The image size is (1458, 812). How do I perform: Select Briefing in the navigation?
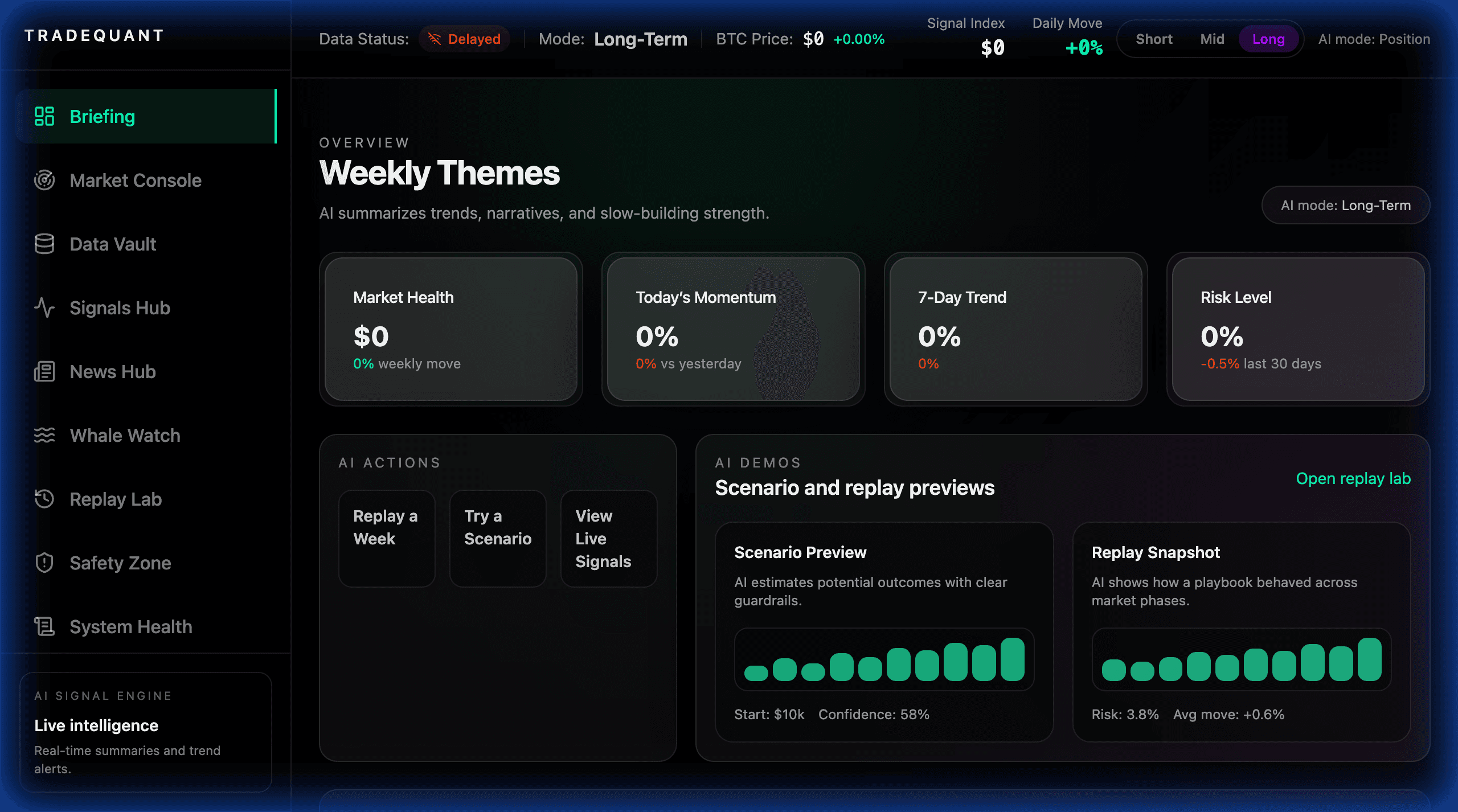pyautogui.click(x=103, y=116)
